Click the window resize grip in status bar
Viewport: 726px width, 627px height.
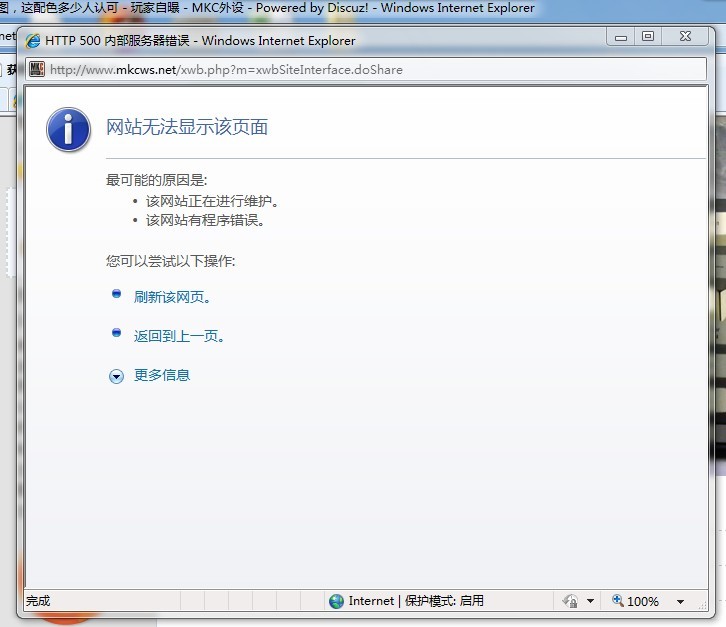tap(703, 604)
